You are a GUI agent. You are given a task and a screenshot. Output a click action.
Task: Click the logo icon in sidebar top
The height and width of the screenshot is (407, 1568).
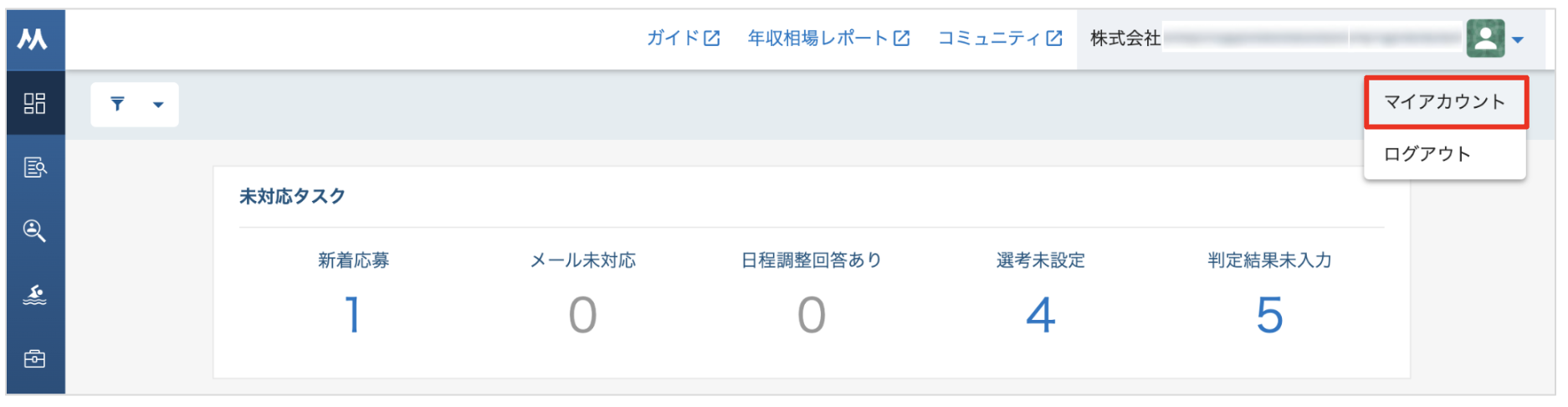pos(33,39)
